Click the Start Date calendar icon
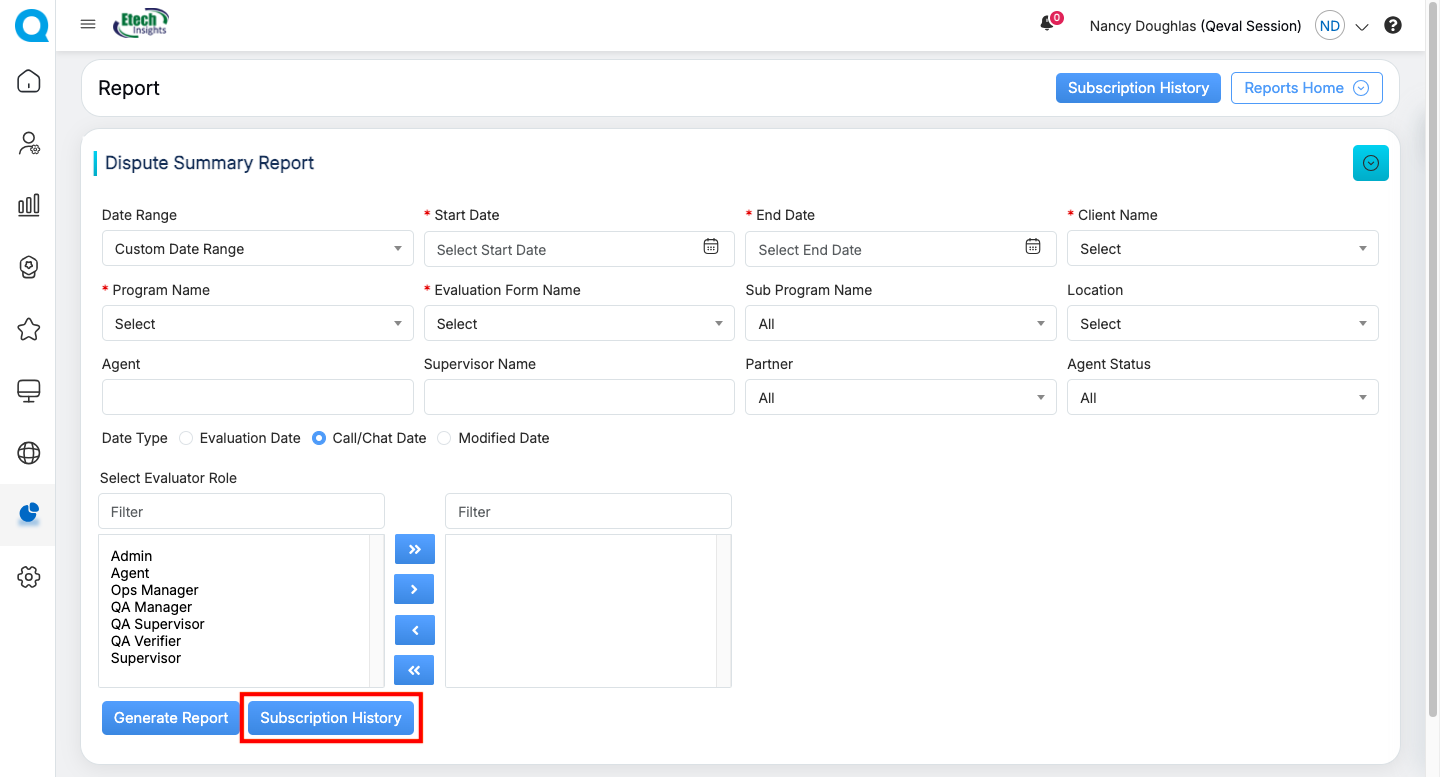Image resolution: width=1440 pixels, height=777 pixels. click(711, 247)
